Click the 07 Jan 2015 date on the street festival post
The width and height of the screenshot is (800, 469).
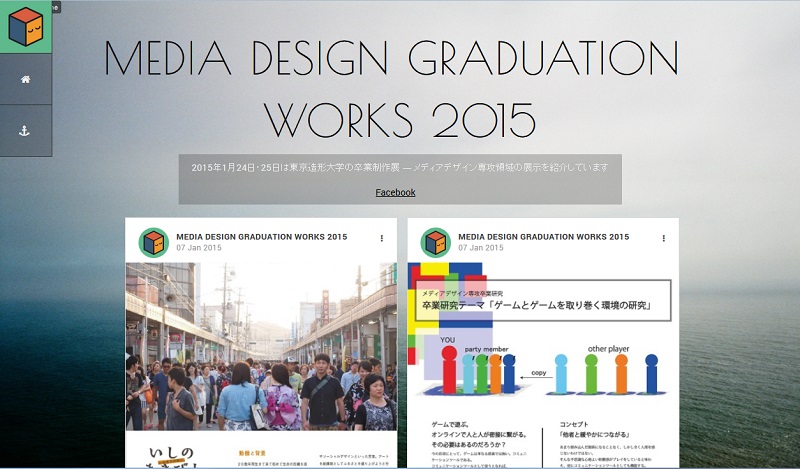pos(199,248)
